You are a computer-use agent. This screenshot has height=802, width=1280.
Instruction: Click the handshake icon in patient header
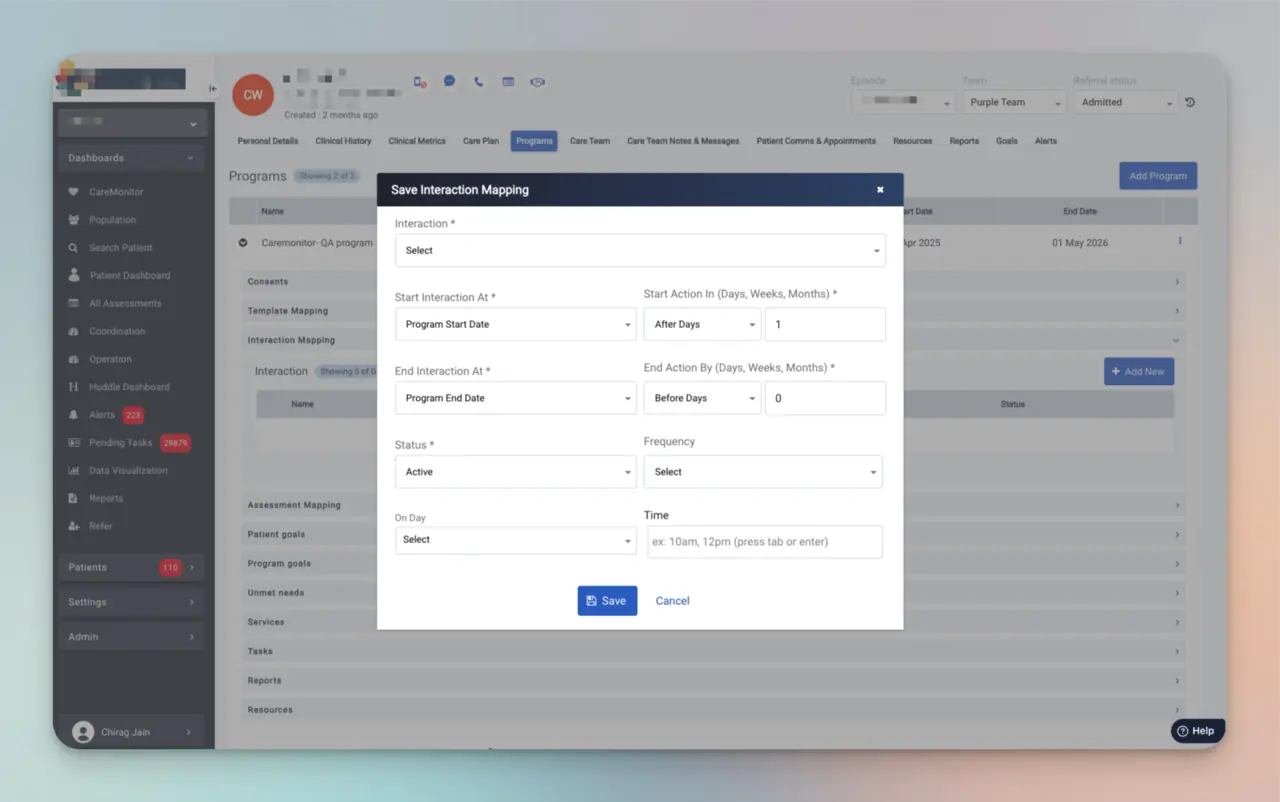point(537,82)
